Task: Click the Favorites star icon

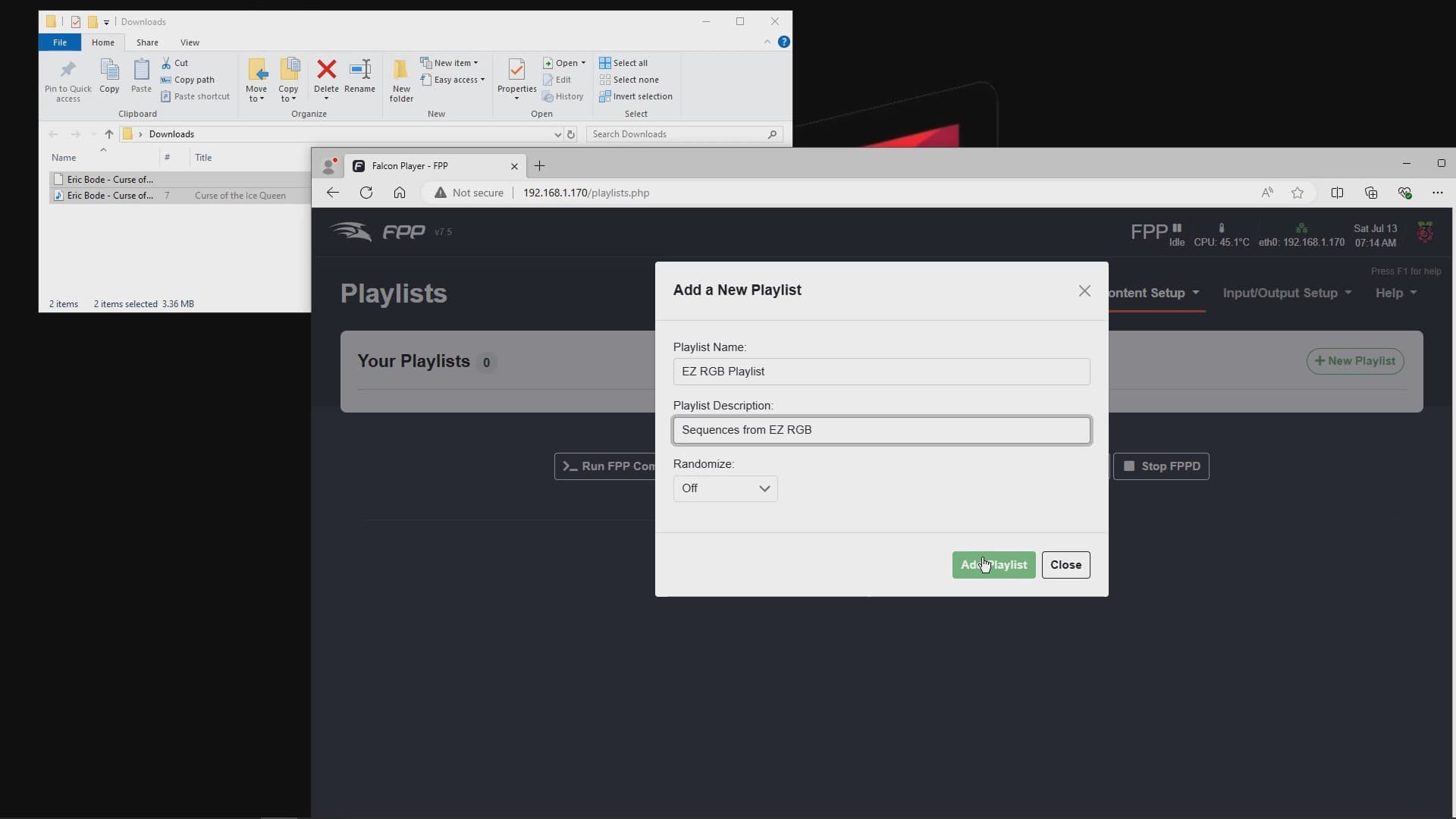Action: point(1298,193)
